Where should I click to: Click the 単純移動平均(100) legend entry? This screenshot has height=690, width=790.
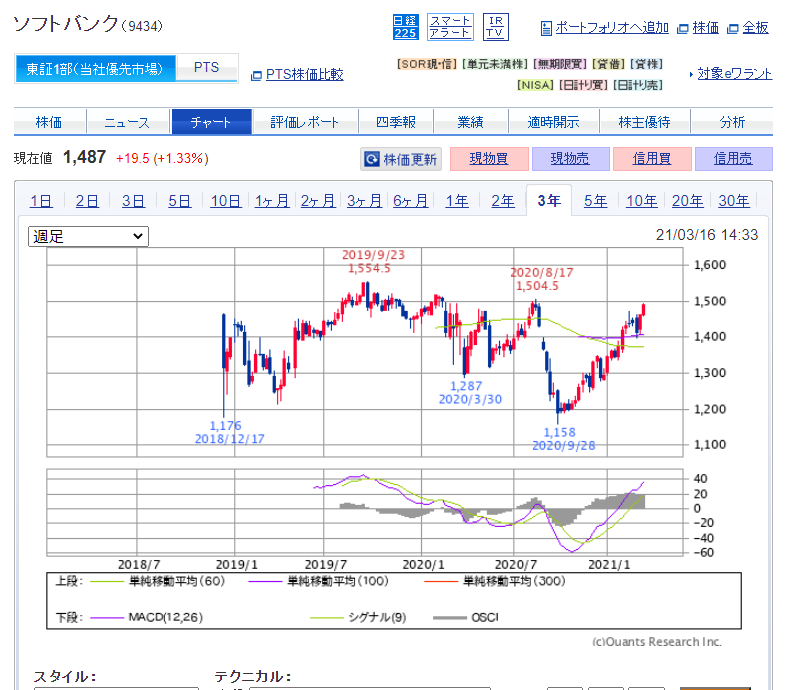click(x=318, y=581)
